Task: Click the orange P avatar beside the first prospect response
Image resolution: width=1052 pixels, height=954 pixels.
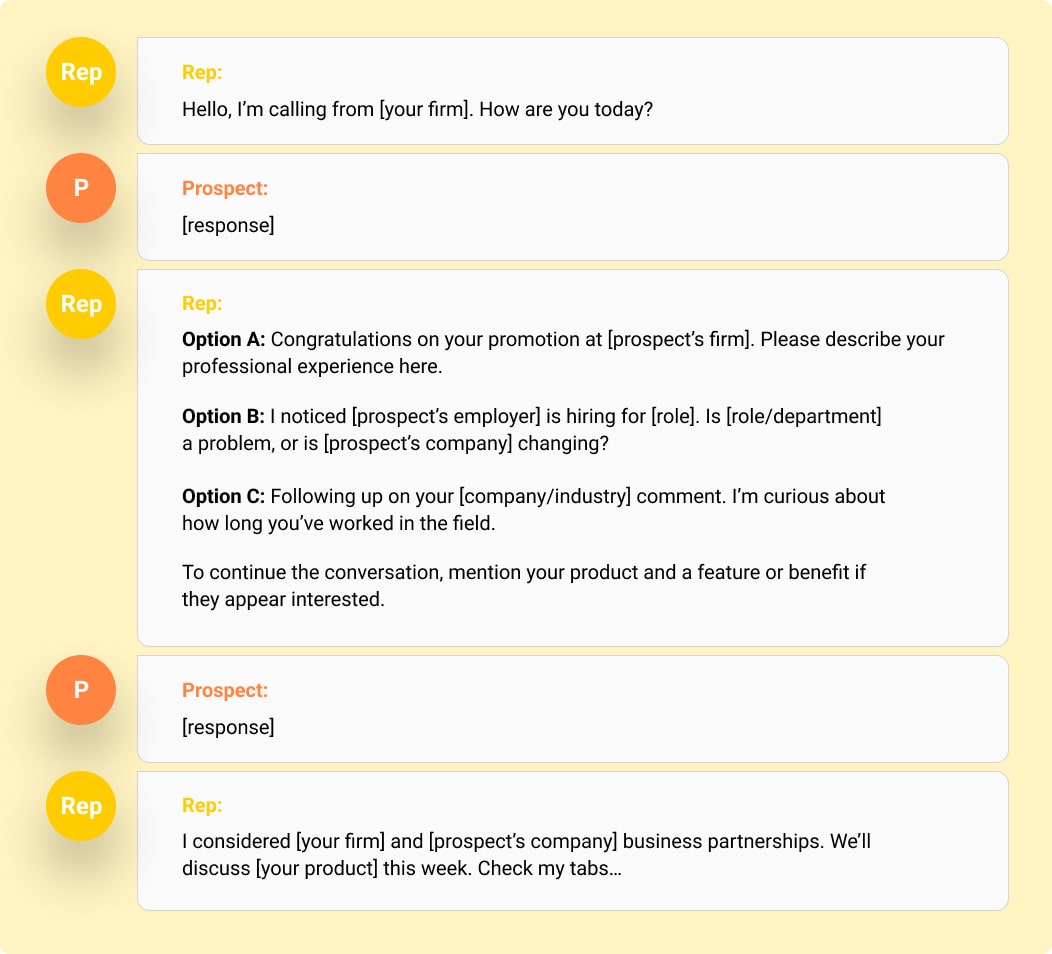Action: 81,188
